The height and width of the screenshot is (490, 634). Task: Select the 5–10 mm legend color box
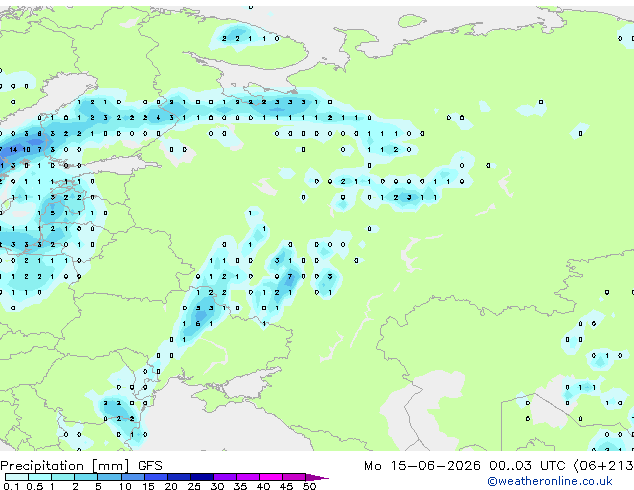[x=109, y=477]
